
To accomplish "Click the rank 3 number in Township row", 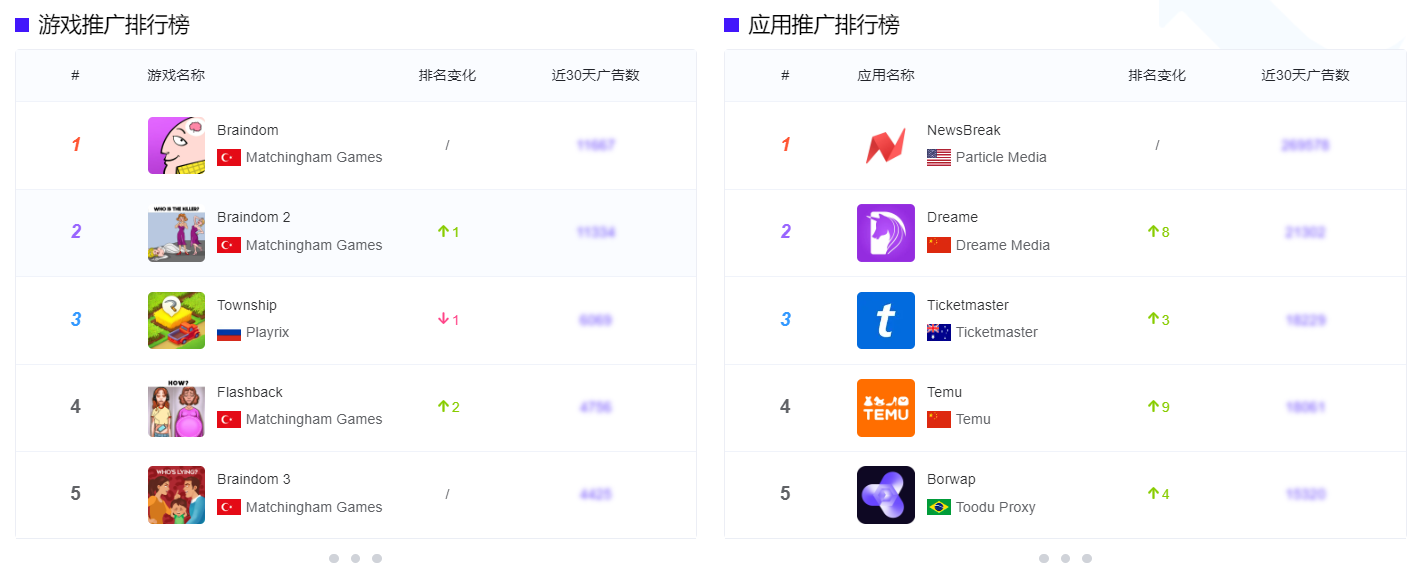I will (75, 320).
